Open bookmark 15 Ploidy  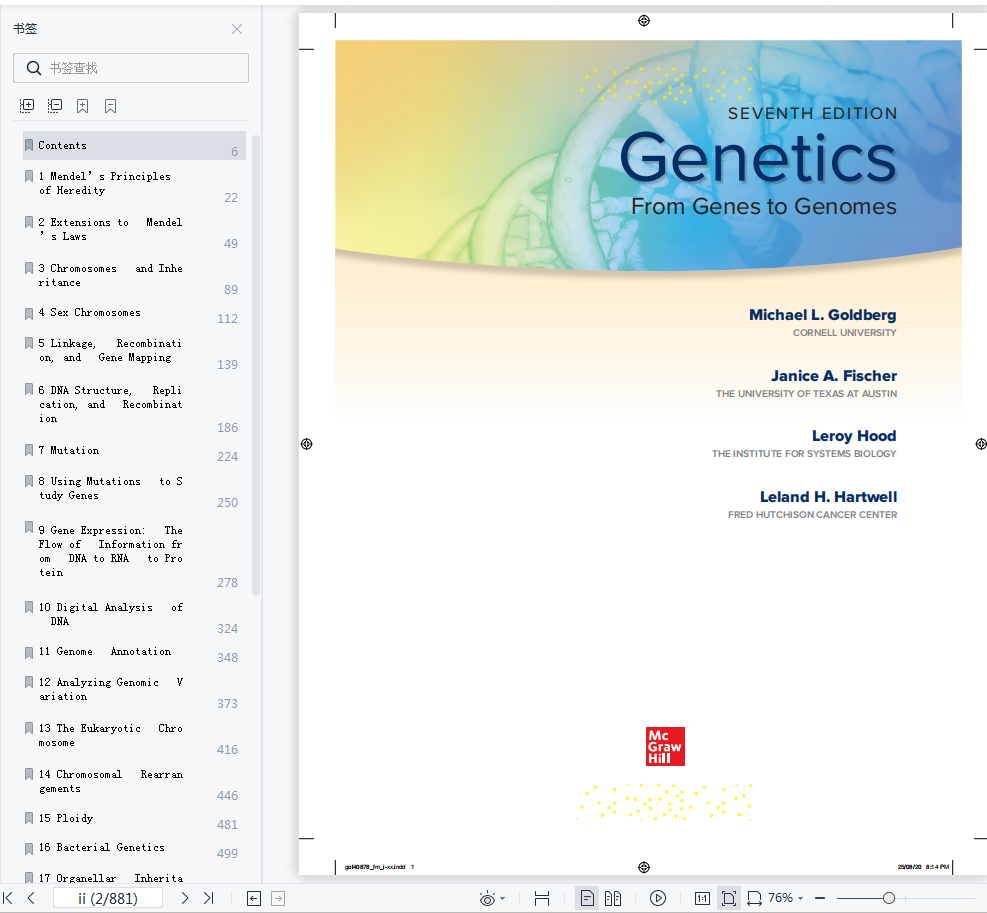134,819
